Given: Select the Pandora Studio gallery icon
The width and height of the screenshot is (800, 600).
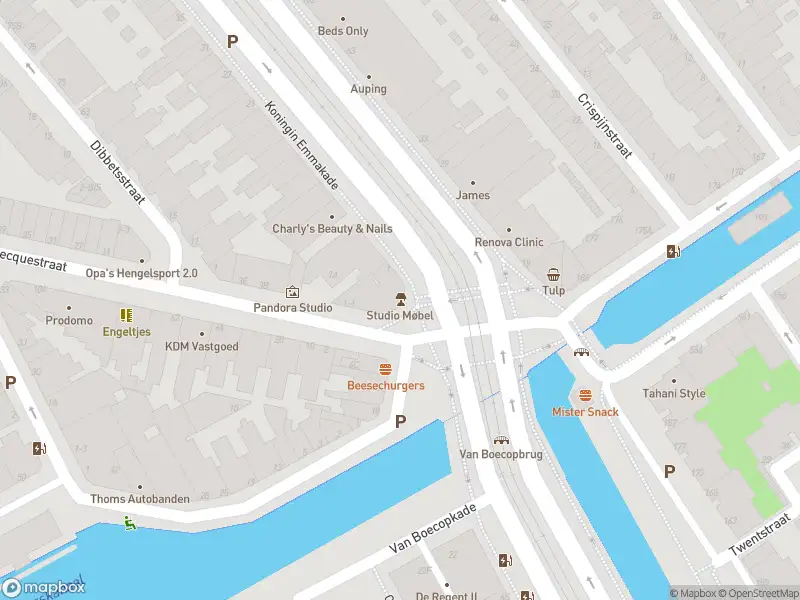Looking at the screenshot, I should (x=292, y=292).
